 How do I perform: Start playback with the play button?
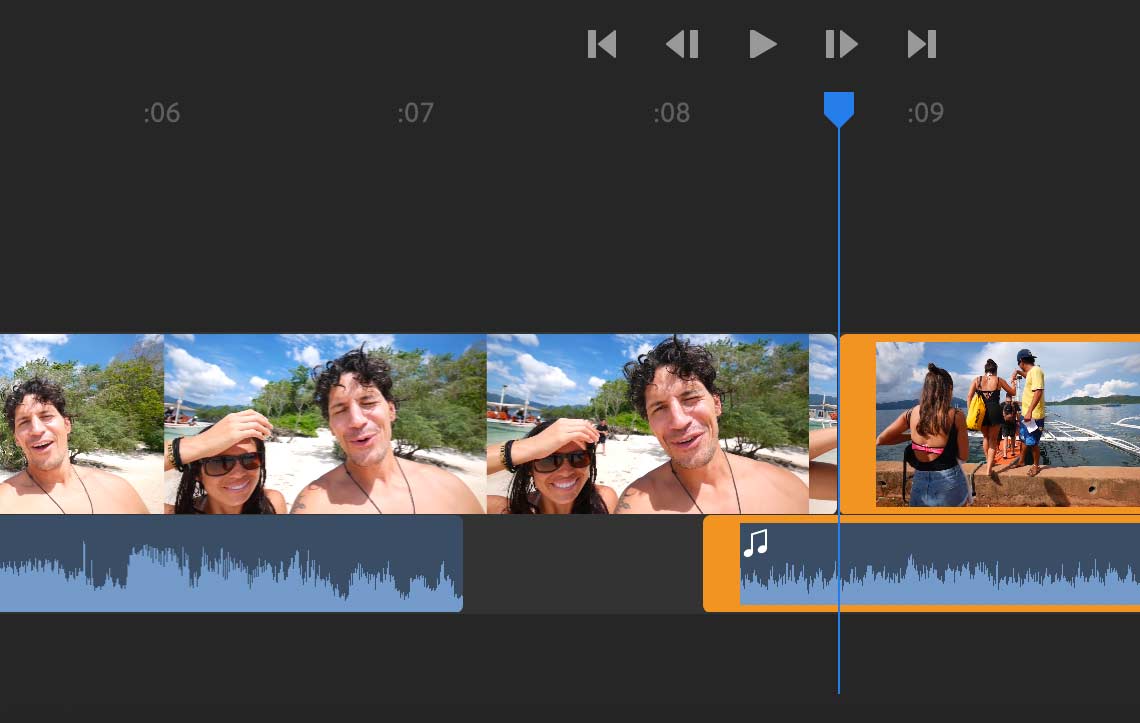click(x=763, y=44)
